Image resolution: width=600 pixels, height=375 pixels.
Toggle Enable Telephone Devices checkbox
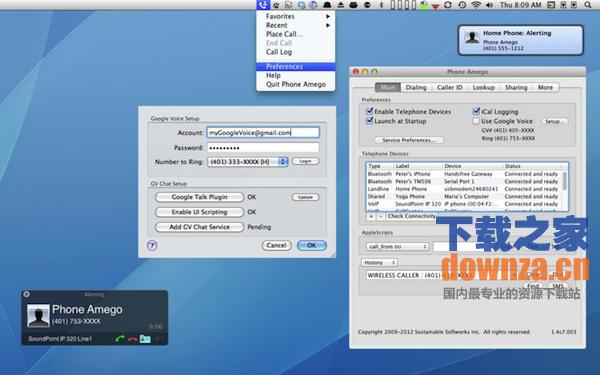(x=370, y=111)
